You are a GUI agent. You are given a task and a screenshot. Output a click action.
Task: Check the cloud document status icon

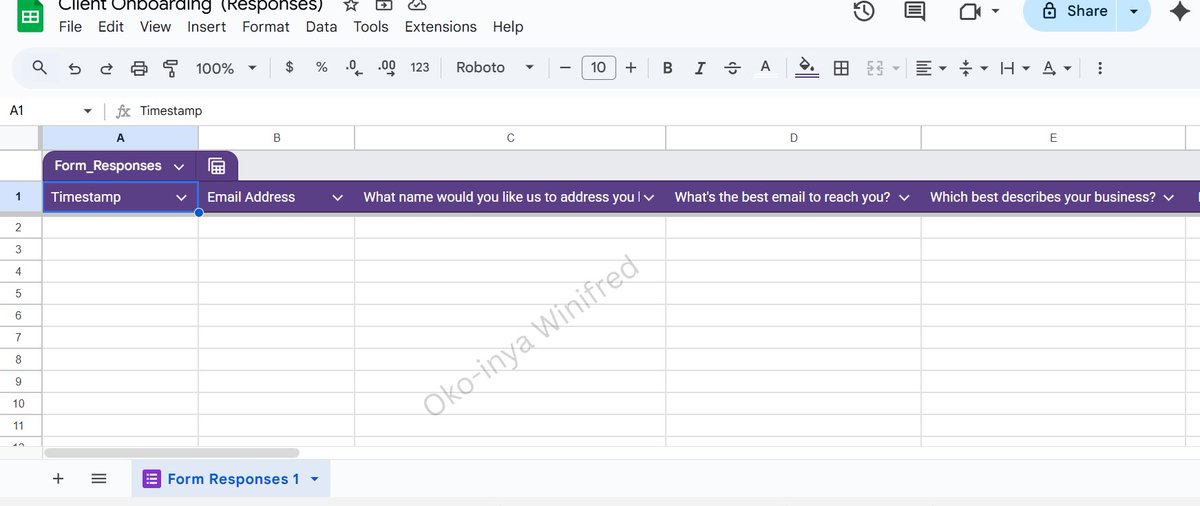tap(417, 5)
